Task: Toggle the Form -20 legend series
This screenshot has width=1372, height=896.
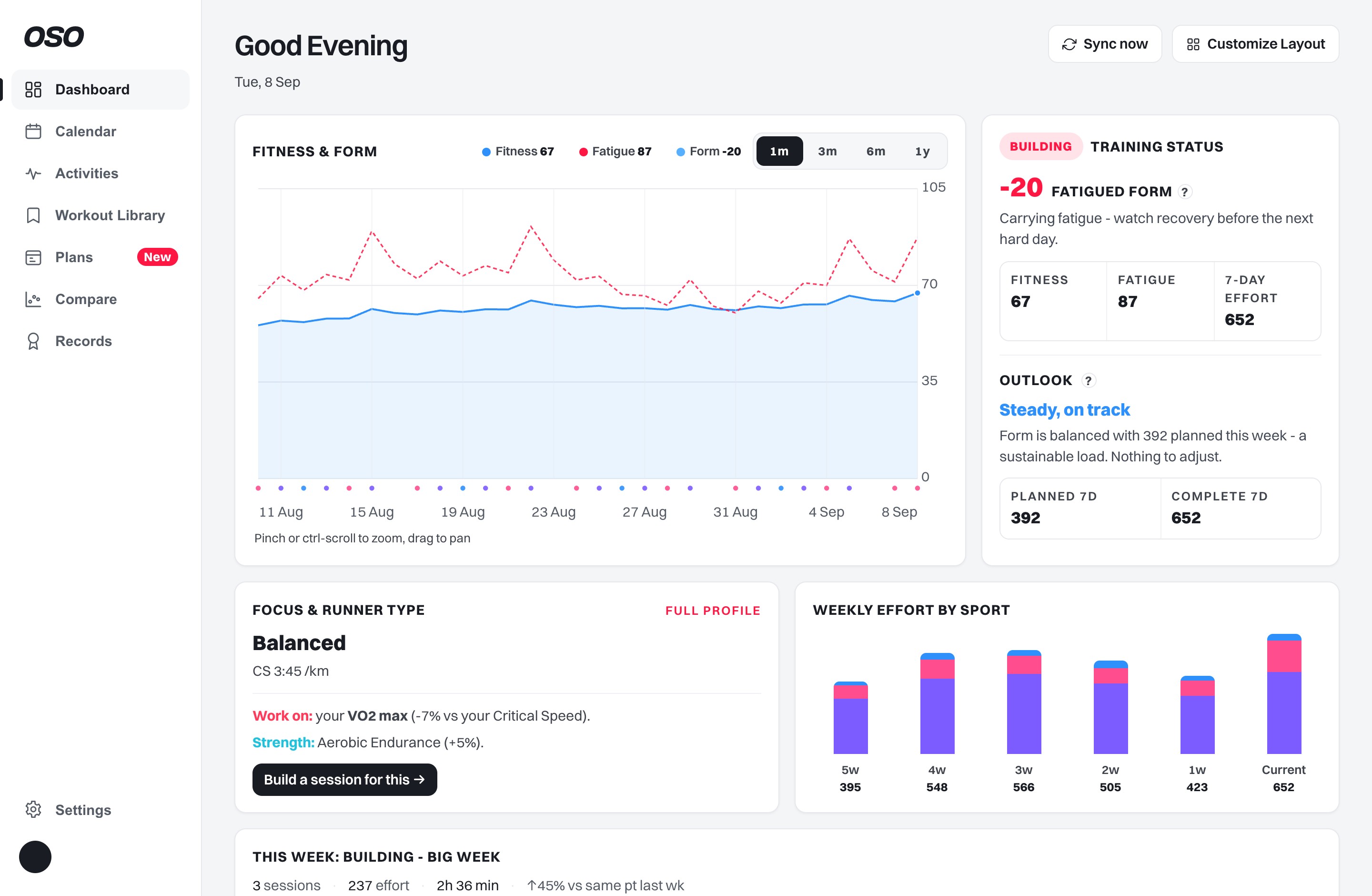Action: point(708,152)
